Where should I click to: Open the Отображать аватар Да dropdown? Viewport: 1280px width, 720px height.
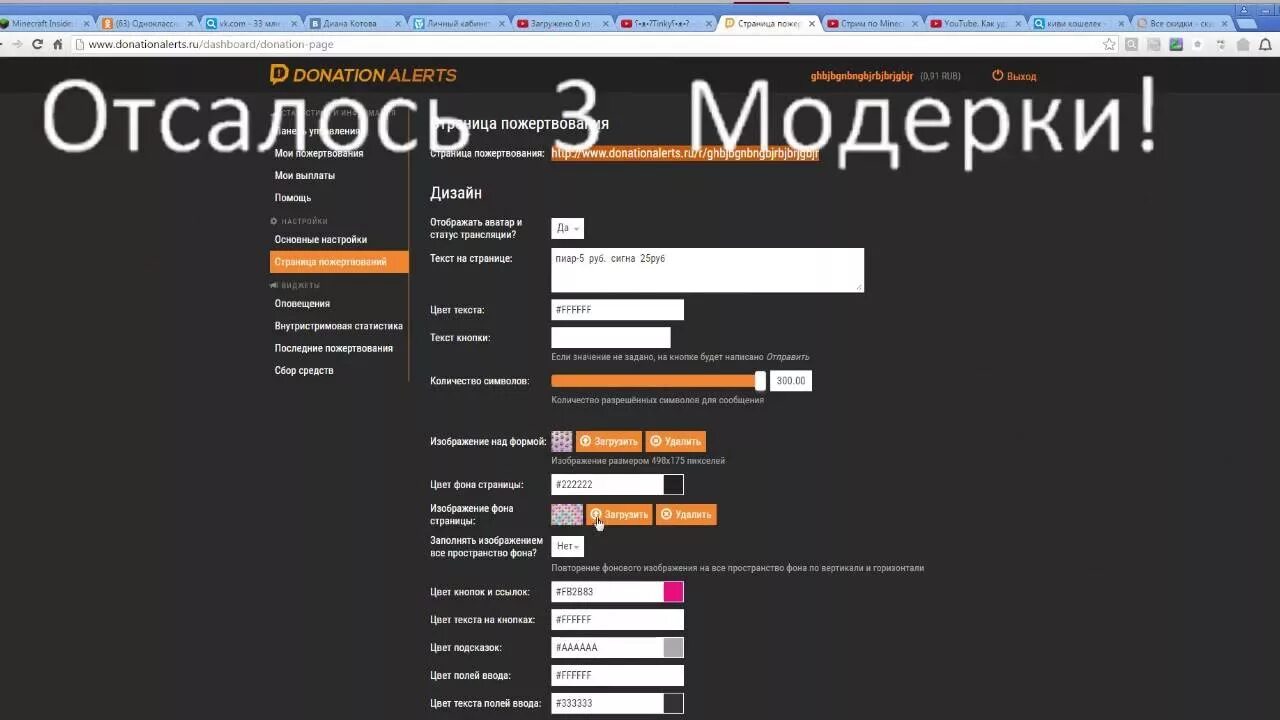click(567, 228)
